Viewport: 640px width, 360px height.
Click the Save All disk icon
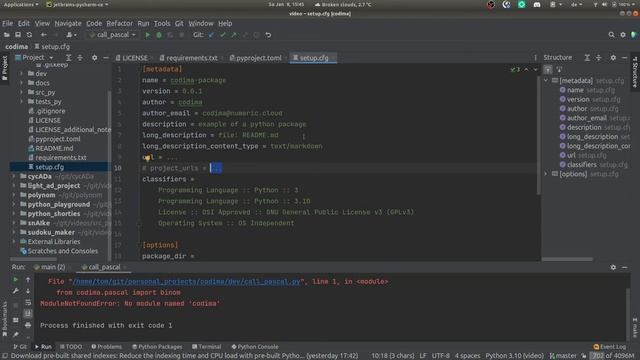tap(18, 35)
